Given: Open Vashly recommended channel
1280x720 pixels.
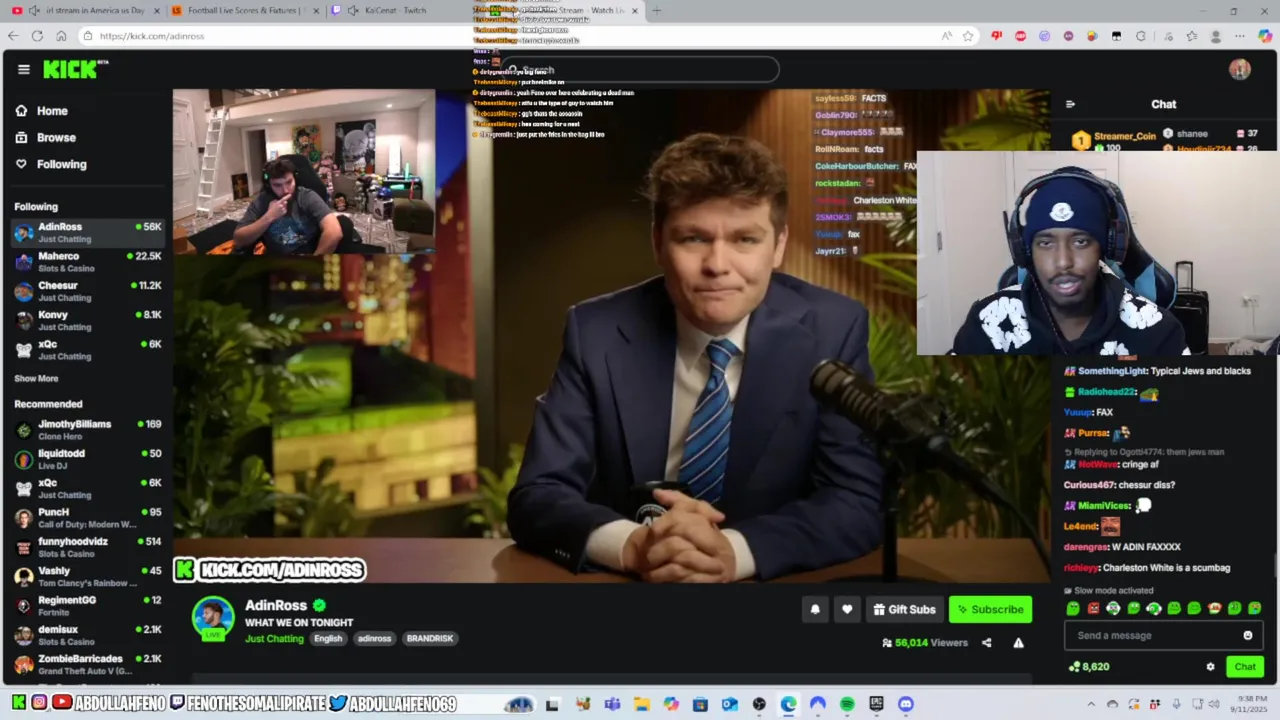Looking at the screenshot, I should tap(88, 576).
